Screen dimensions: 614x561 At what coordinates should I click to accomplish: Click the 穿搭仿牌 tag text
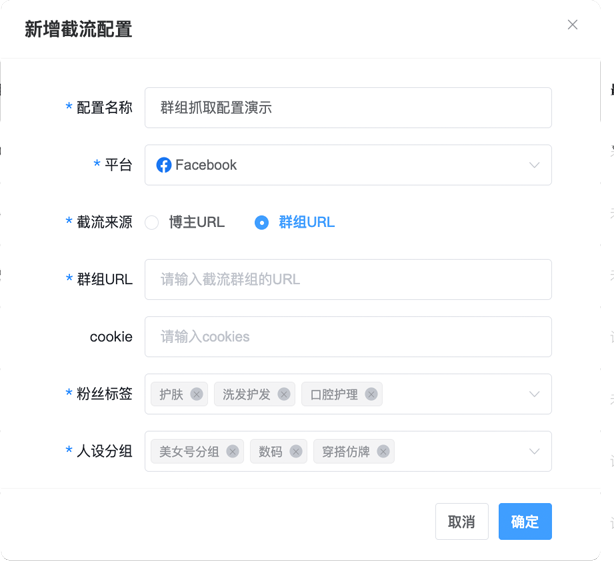click(346, 452)
